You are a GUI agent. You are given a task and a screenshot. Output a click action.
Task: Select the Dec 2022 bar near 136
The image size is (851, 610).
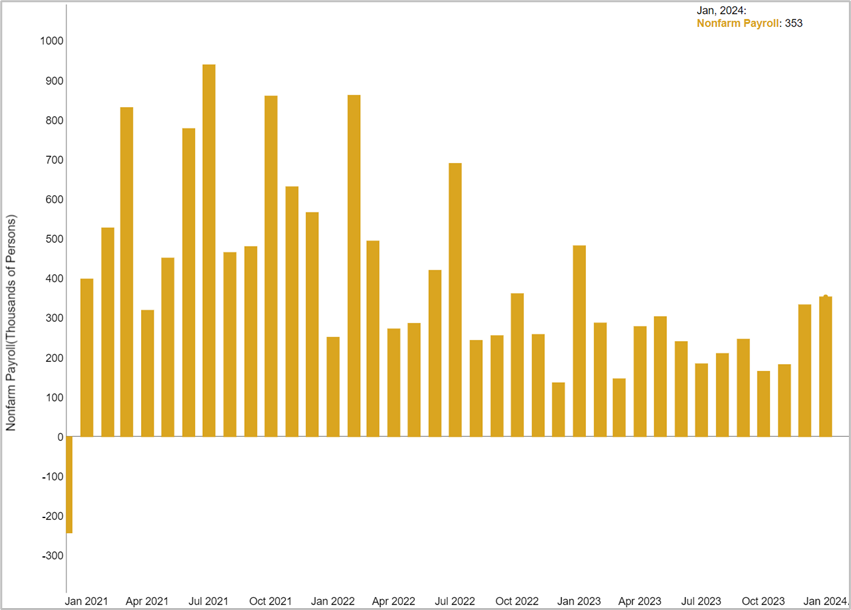[x=558, y=410]
